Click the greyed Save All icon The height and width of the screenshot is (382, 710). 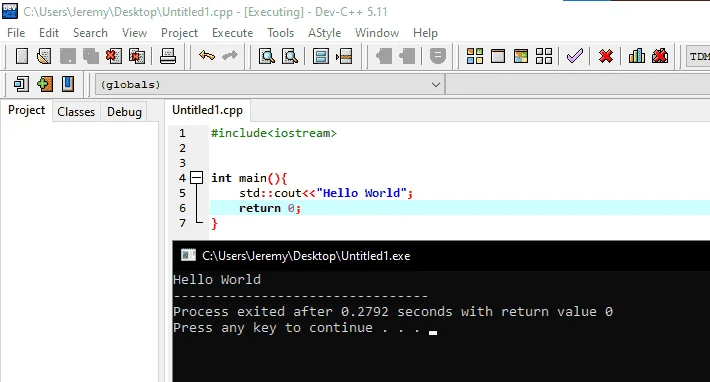coord(91,56)
